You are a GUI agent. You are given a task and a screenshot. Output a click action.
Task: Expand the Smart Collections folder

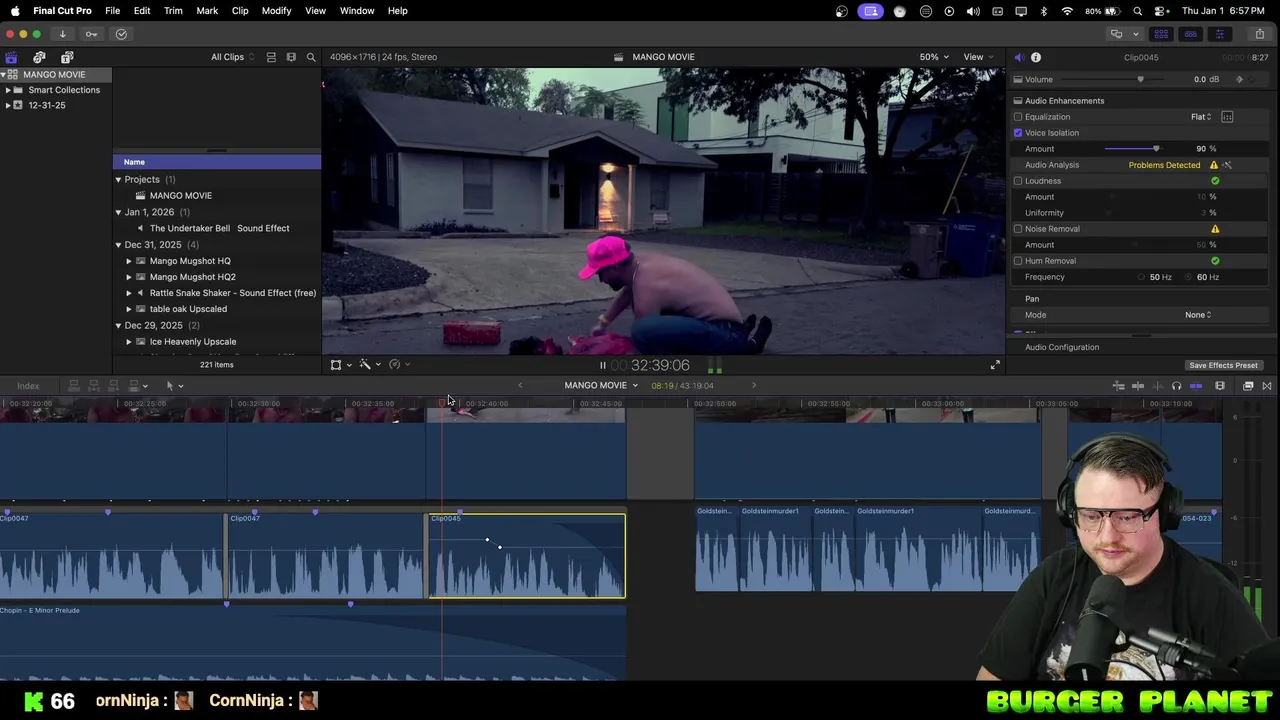(x=8, y=90)
